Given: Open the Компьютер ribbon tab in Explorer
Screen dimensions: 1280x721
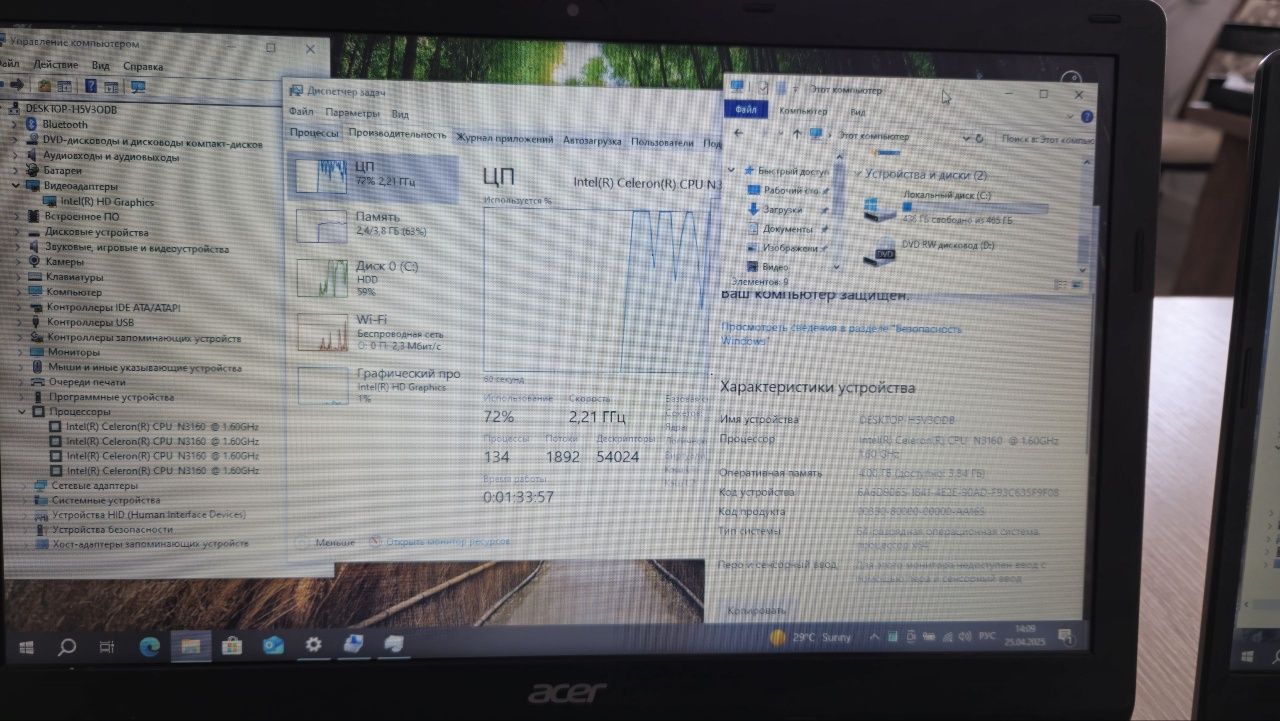Looking at the screenshot, I should [803, 111].
